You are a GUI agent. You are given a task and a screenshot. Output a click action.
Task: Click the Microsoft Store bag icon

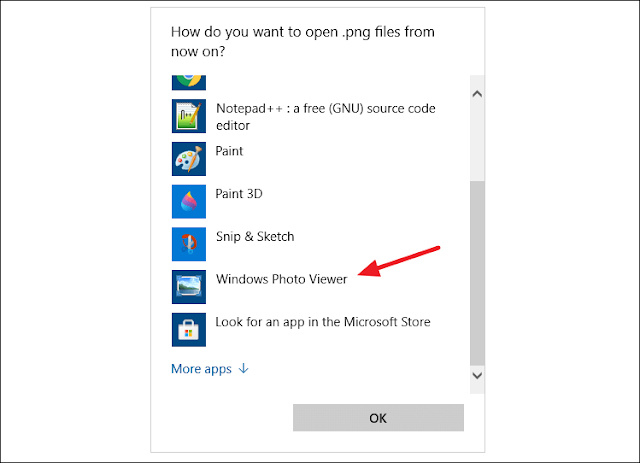point(189,330)
